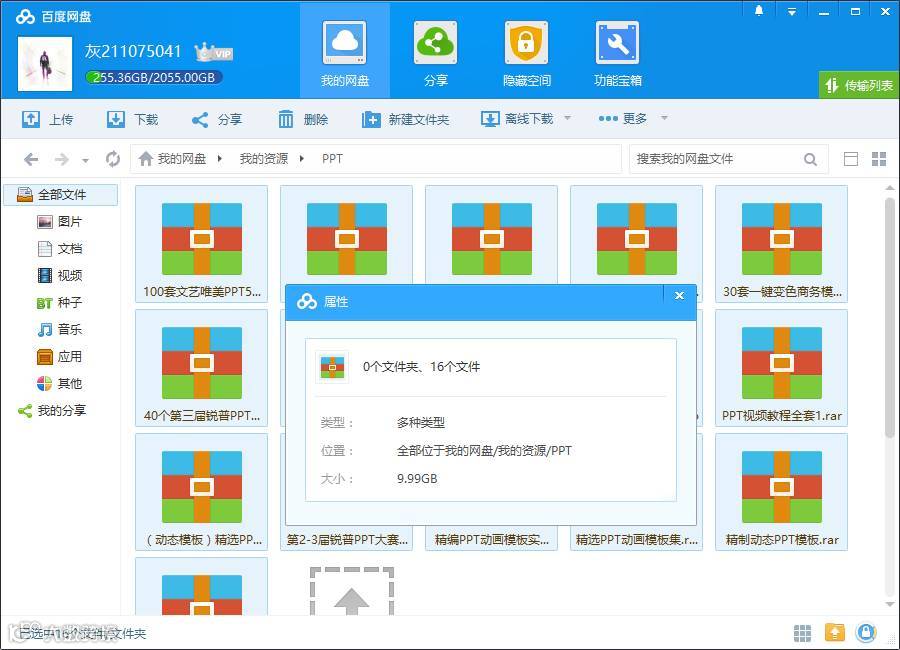The width and height of the screenshot is (900, 650).
Task: Close the 属性 properties dialog
Action: (x=679, y=296)
